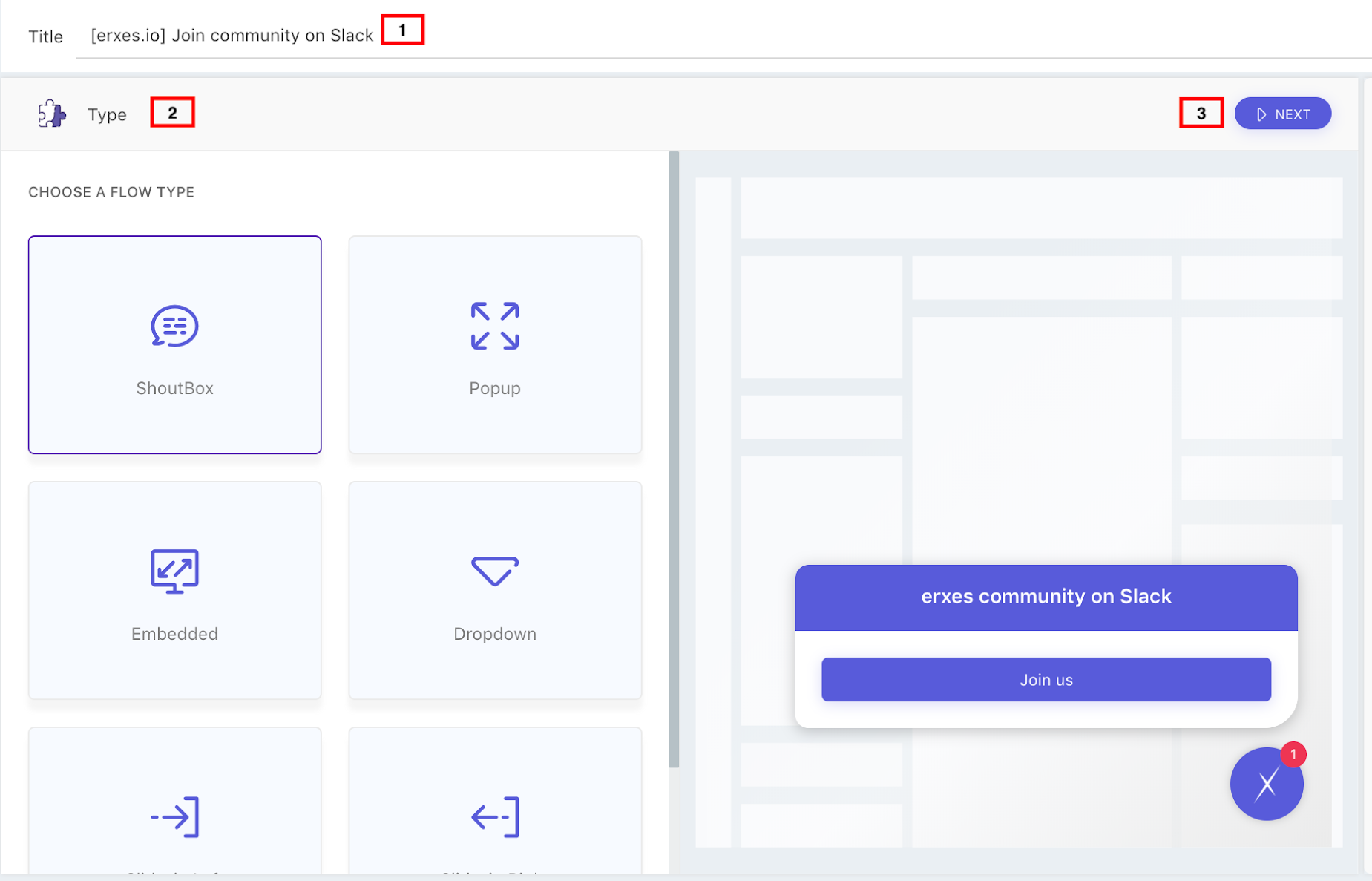1372x881 pixels.
Task: Click the Popup expand arrows icon
Action: tap(495, 326)
